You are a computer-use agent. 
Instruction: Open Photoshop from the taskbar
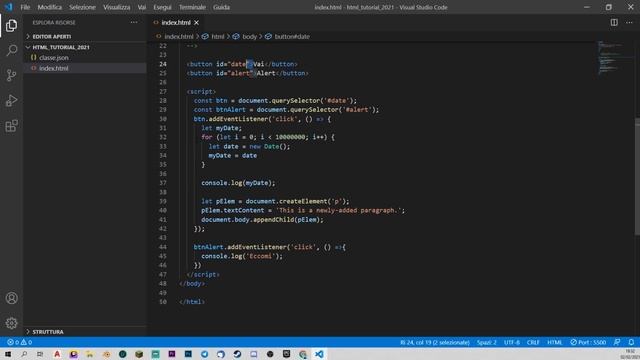pyautogui.click(x=188, y=354)
